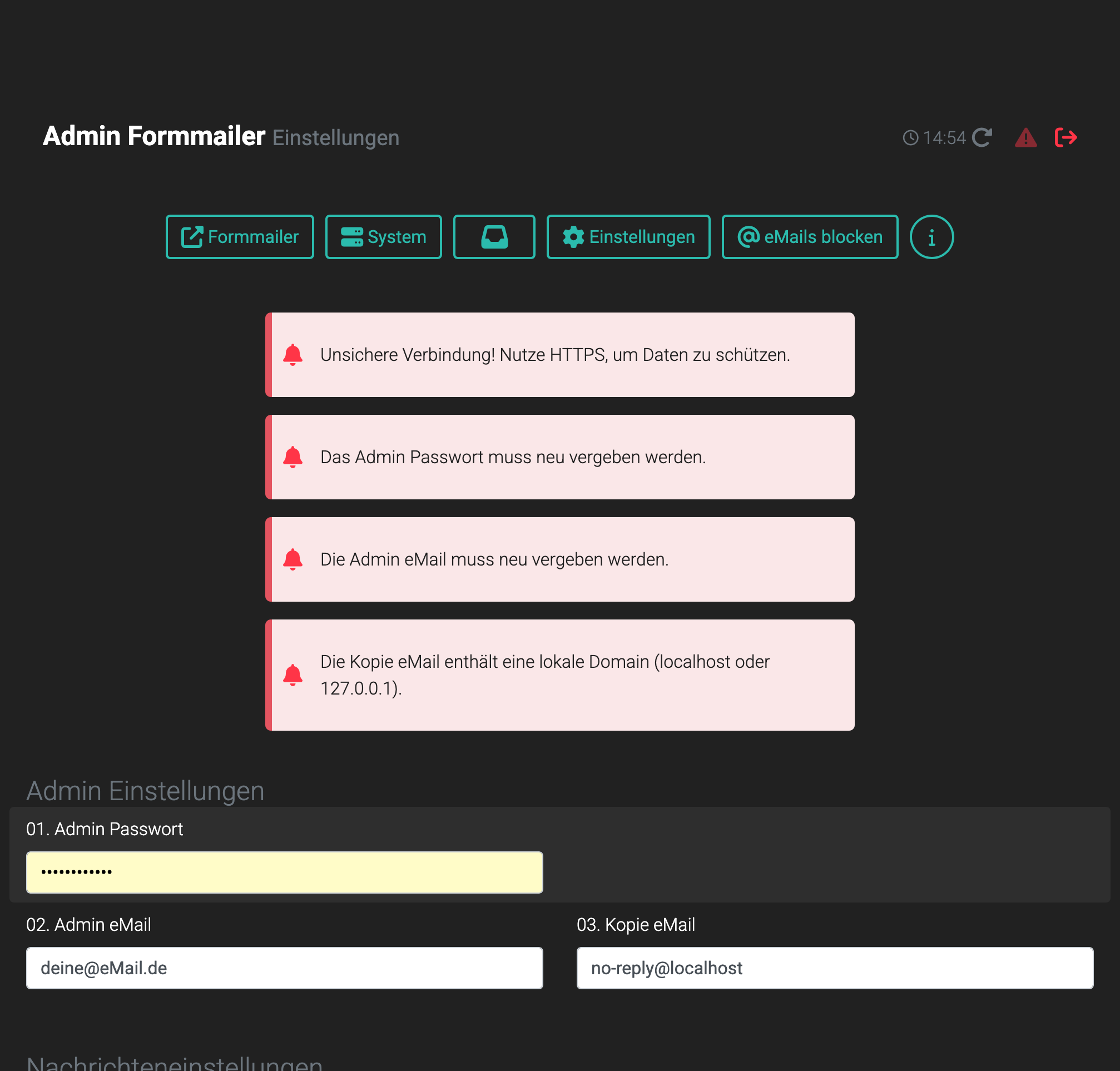Click the Admin eMail input field
This screenshot has width=1120, height=1071.
pos(284,968)
